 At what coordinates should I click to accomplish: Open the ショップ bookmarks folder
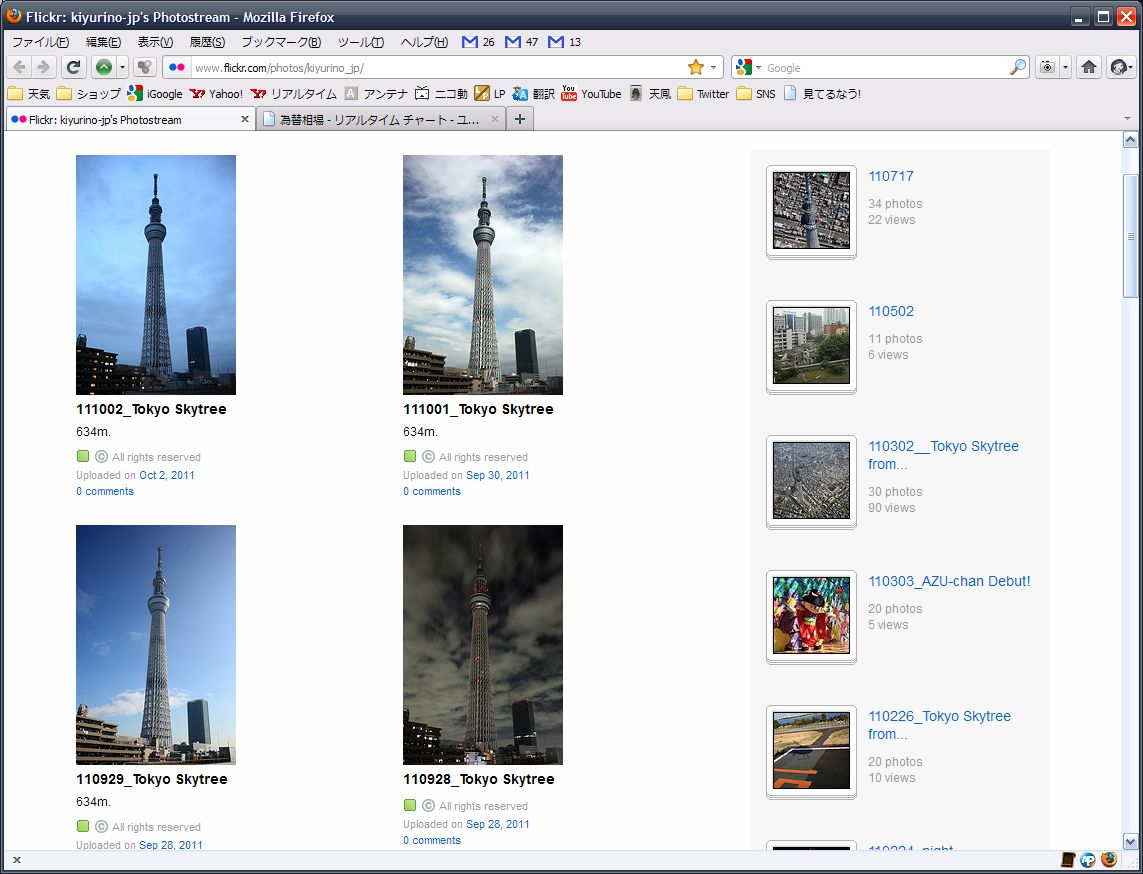click(x=89, y=93)
